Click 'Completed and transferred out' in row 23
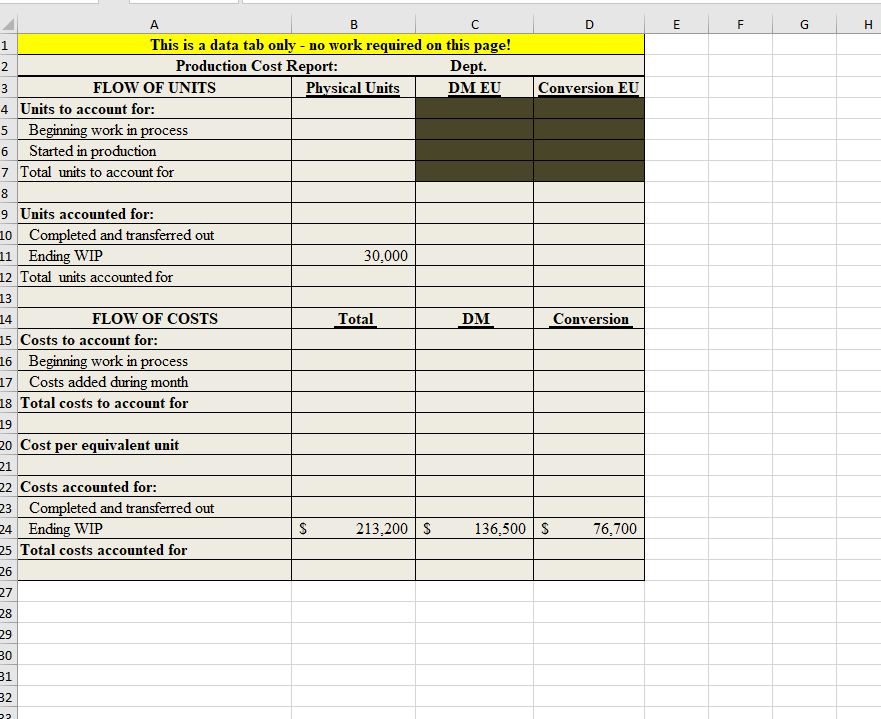881x719 pixels. [155, 508]
